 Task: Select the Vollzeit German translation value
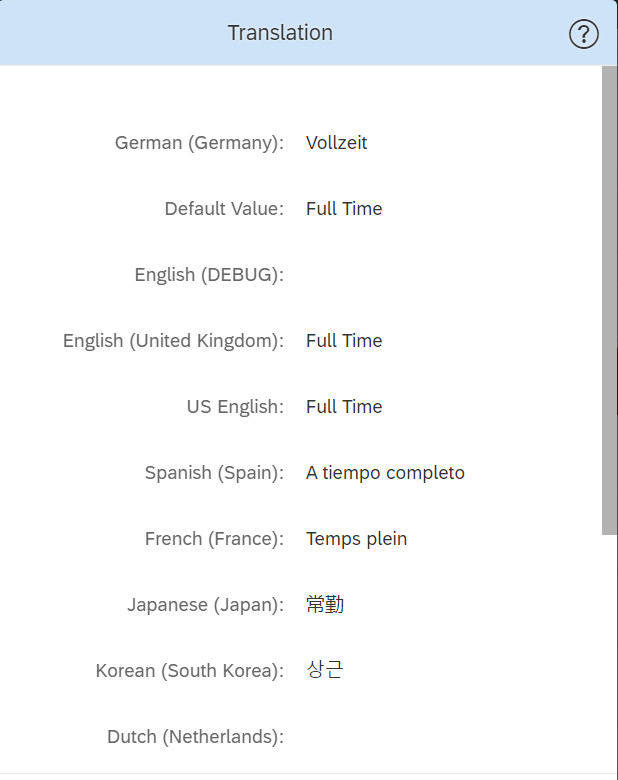(336, 143)
